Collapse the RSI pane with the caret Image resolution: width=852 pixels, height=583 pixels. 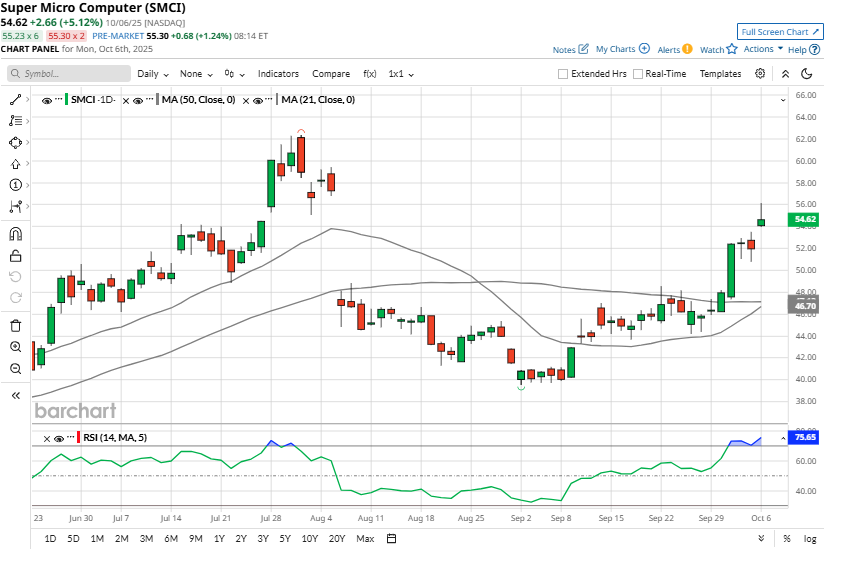tap(783, 438)
